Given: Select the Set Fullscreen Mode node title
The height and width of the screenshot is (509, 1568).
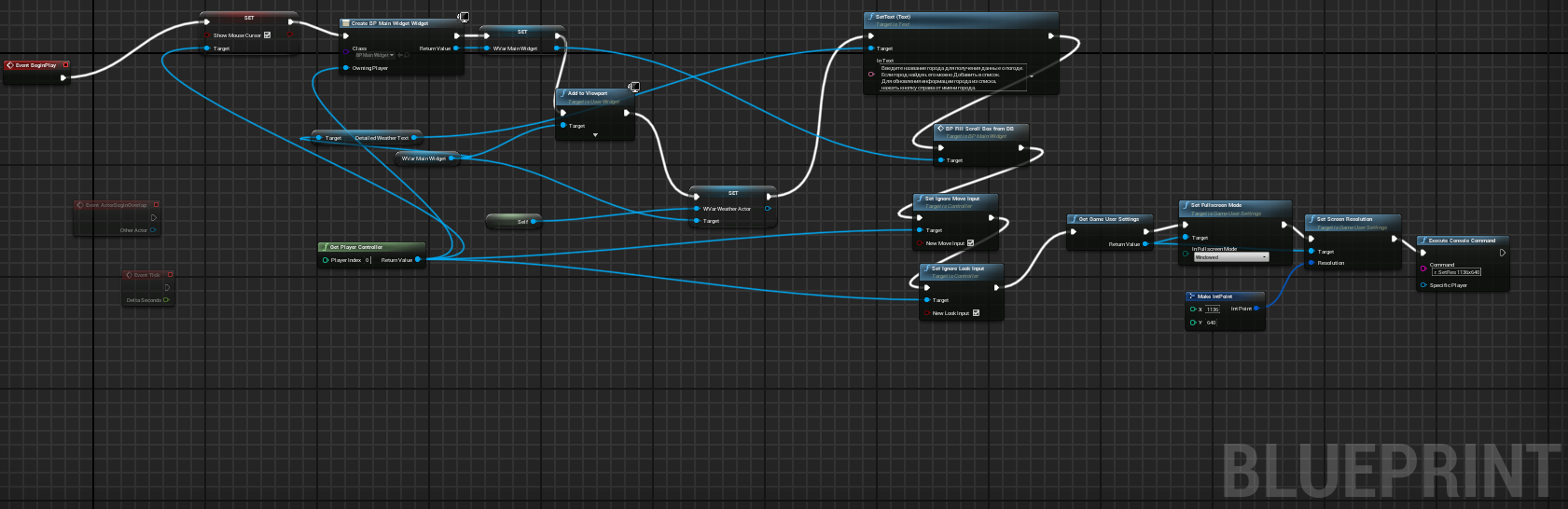Looking at the screenshot, I should coord(1215,205).
